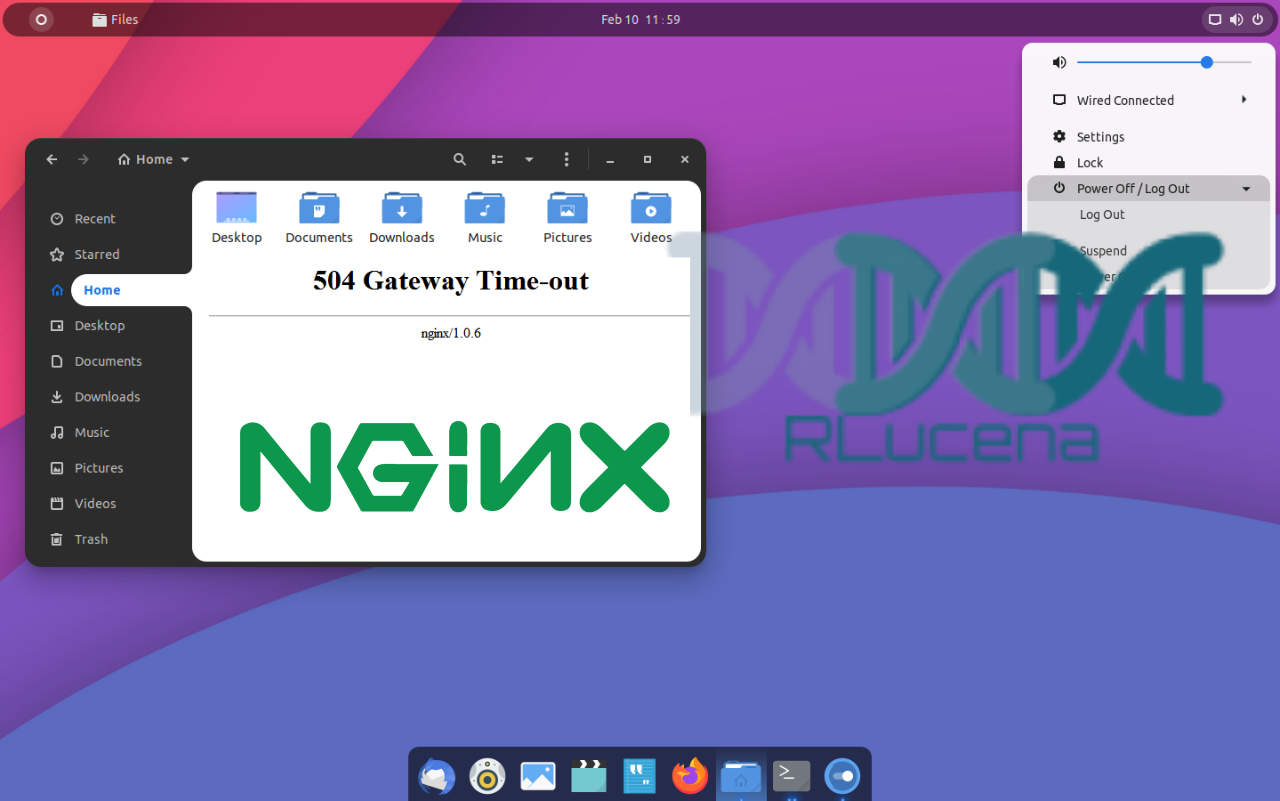Open the Tweaks toggle icon in dock
The image size is (1280, 801).
[842, 776]
